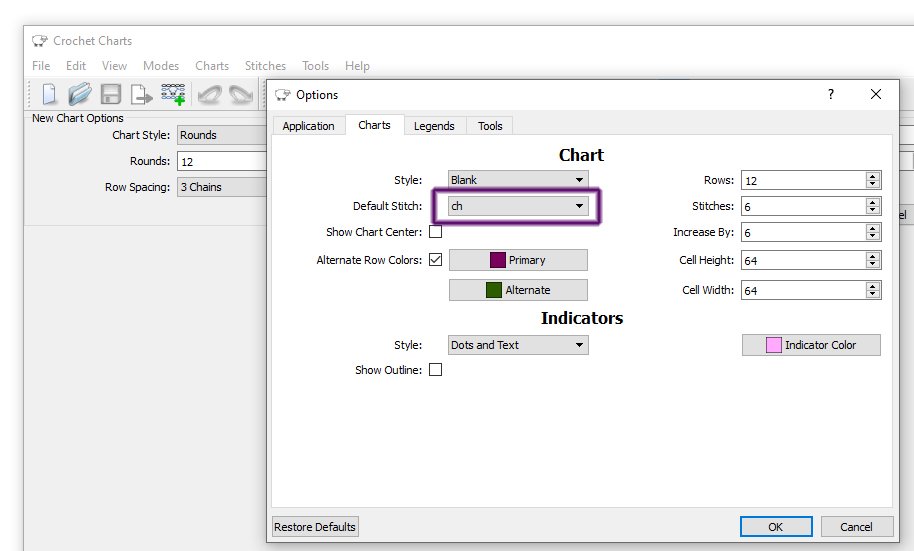Click the New document toolbar icon

[x=49, y=94]
